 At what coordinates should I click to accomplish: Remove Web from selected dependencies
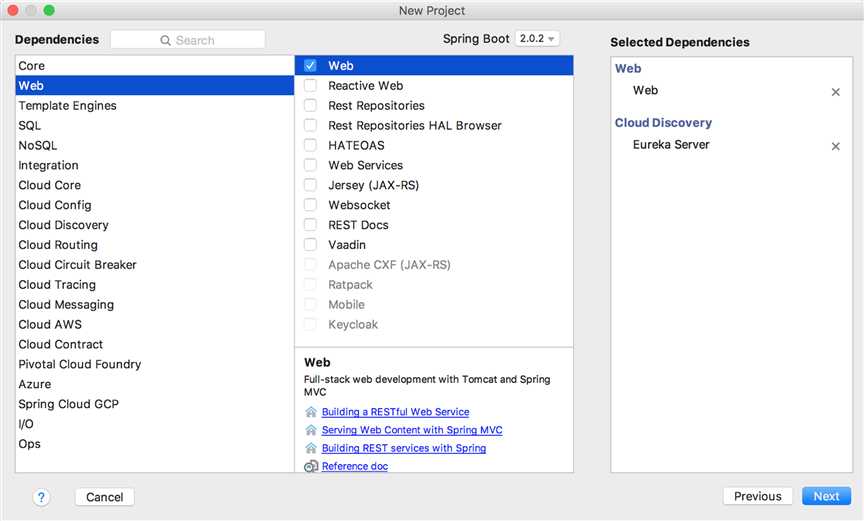[x=836, y=92]
